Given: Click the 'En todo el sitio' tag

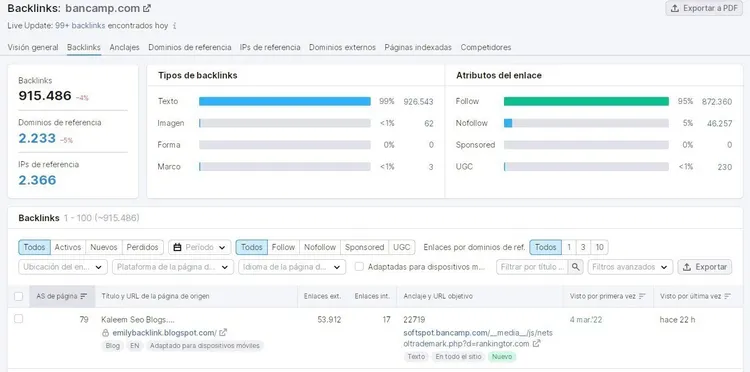Looking at the screenshot, I should pos(458,357).
